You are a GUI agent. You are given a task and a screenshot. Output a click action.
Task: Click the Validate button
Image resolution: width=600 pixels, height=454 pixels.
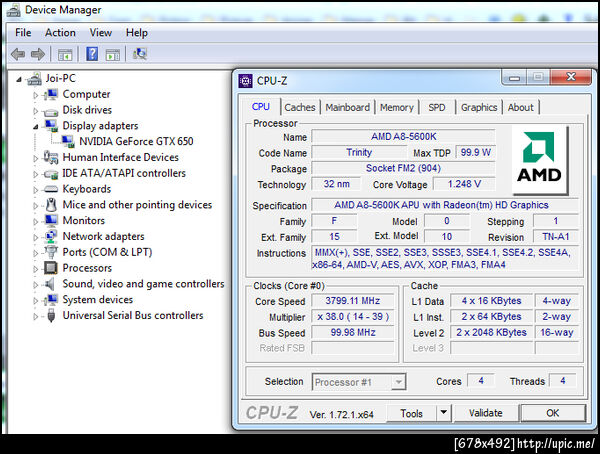(486, 413)
